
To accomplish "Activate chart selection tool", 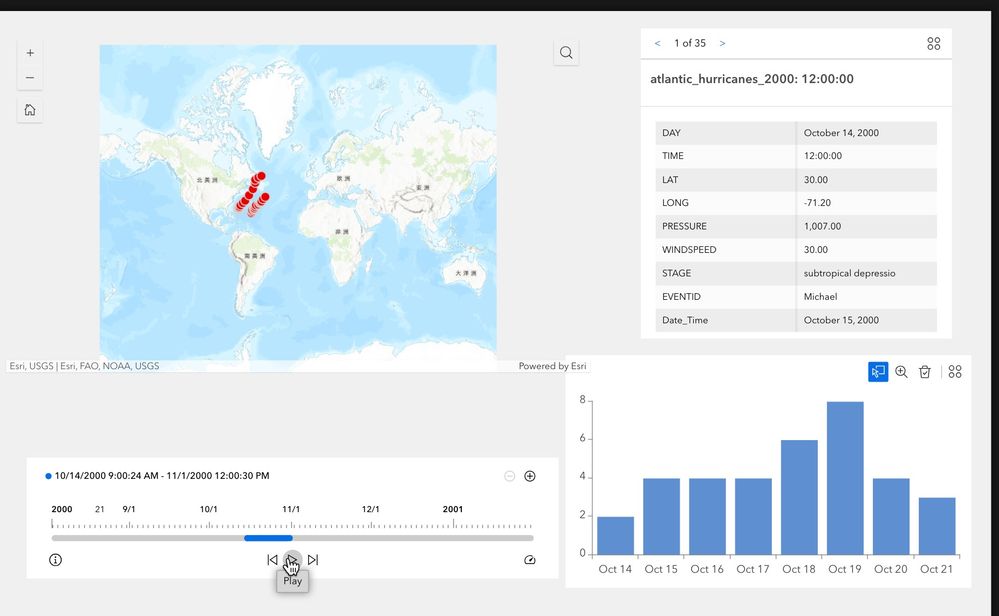I will tap(878, 372).
